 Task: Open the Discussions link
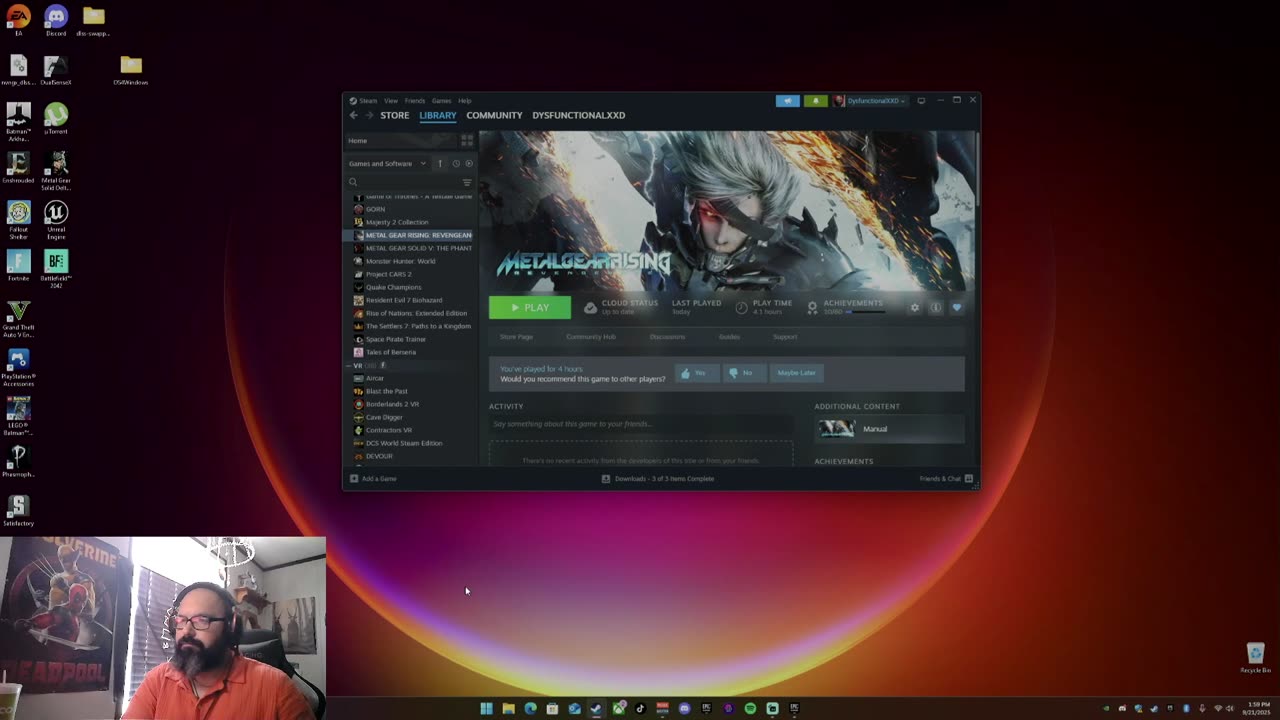click(x=667, y=337)
